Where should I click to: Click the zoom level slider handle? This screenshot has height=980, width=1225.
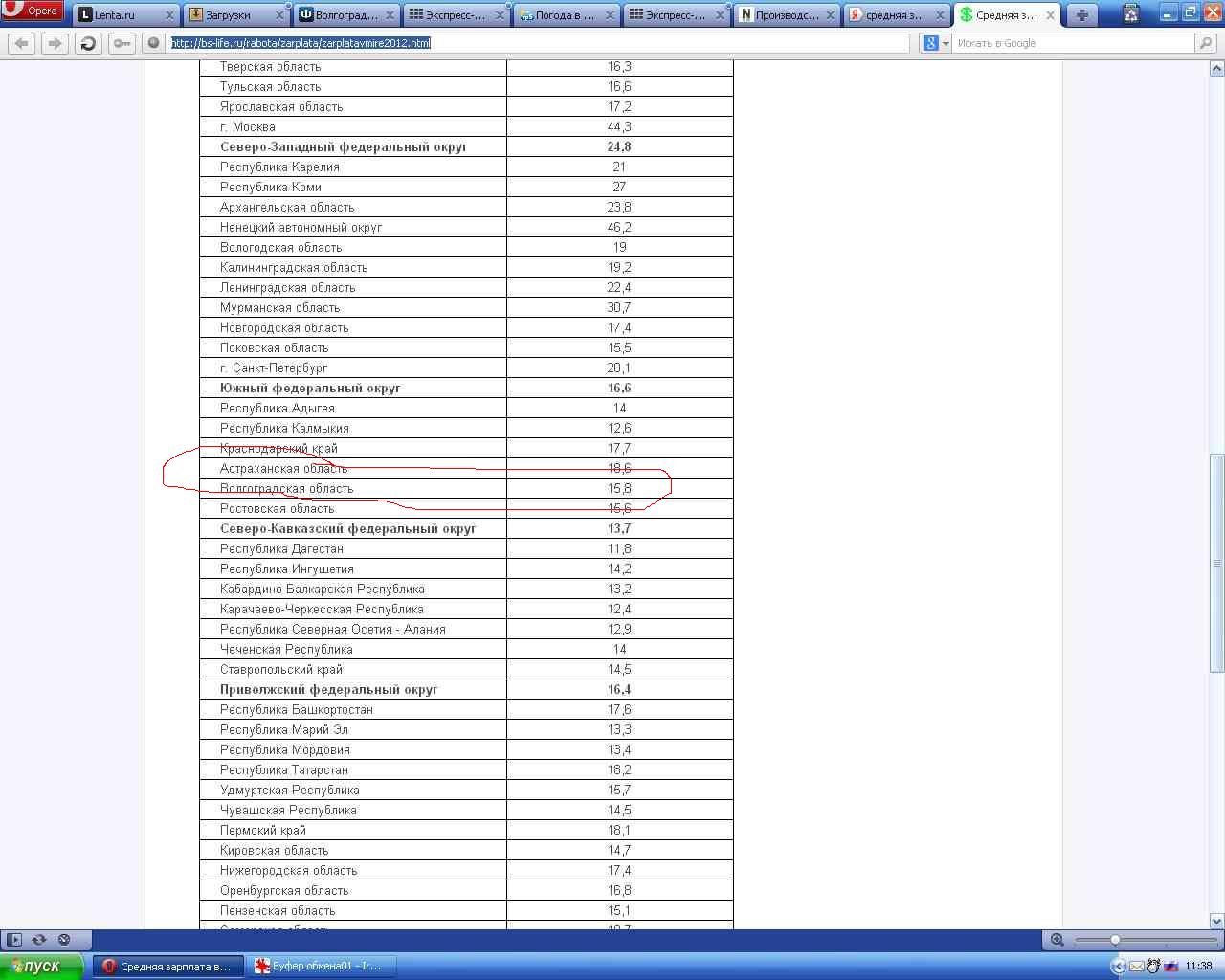(1115, 940)
